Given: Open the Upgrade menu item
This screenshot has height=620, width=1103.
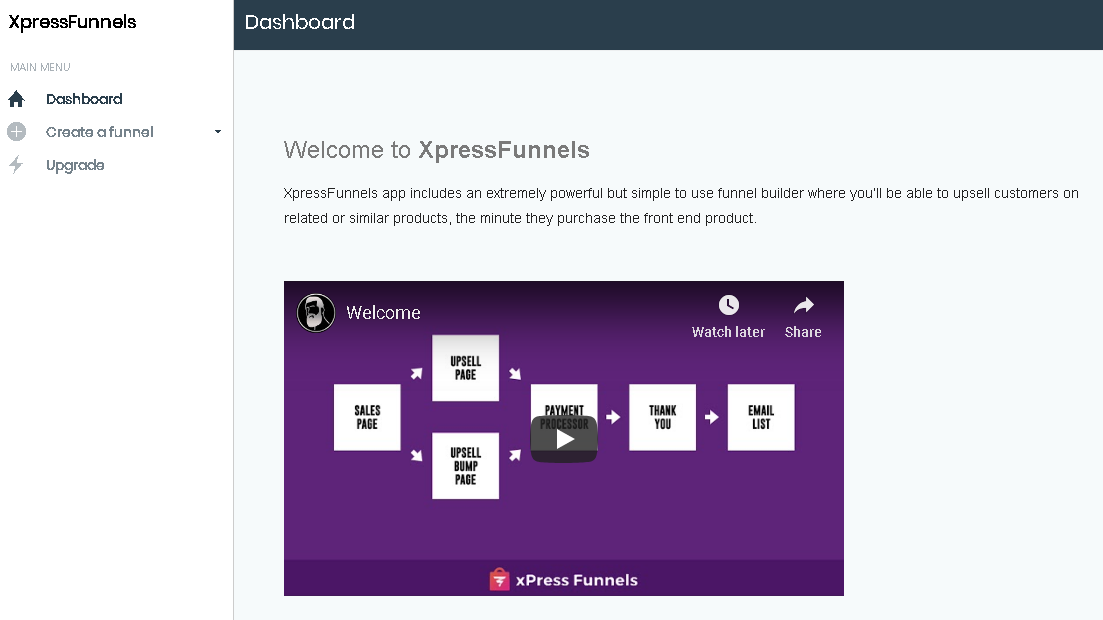Looking at the screenshot, I should coord(75,165).
